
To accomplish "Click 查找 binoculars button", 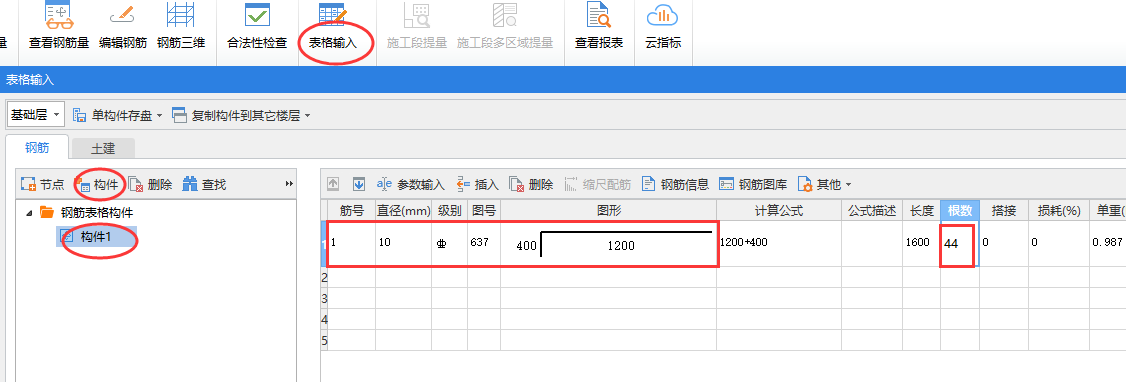I will click(x=205, y=185).
